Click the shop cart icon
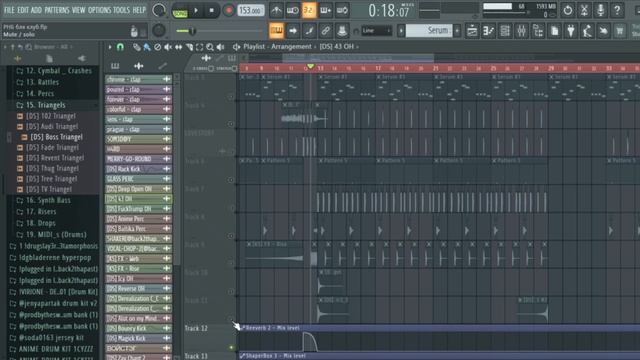640x360 pixels. 620,31
